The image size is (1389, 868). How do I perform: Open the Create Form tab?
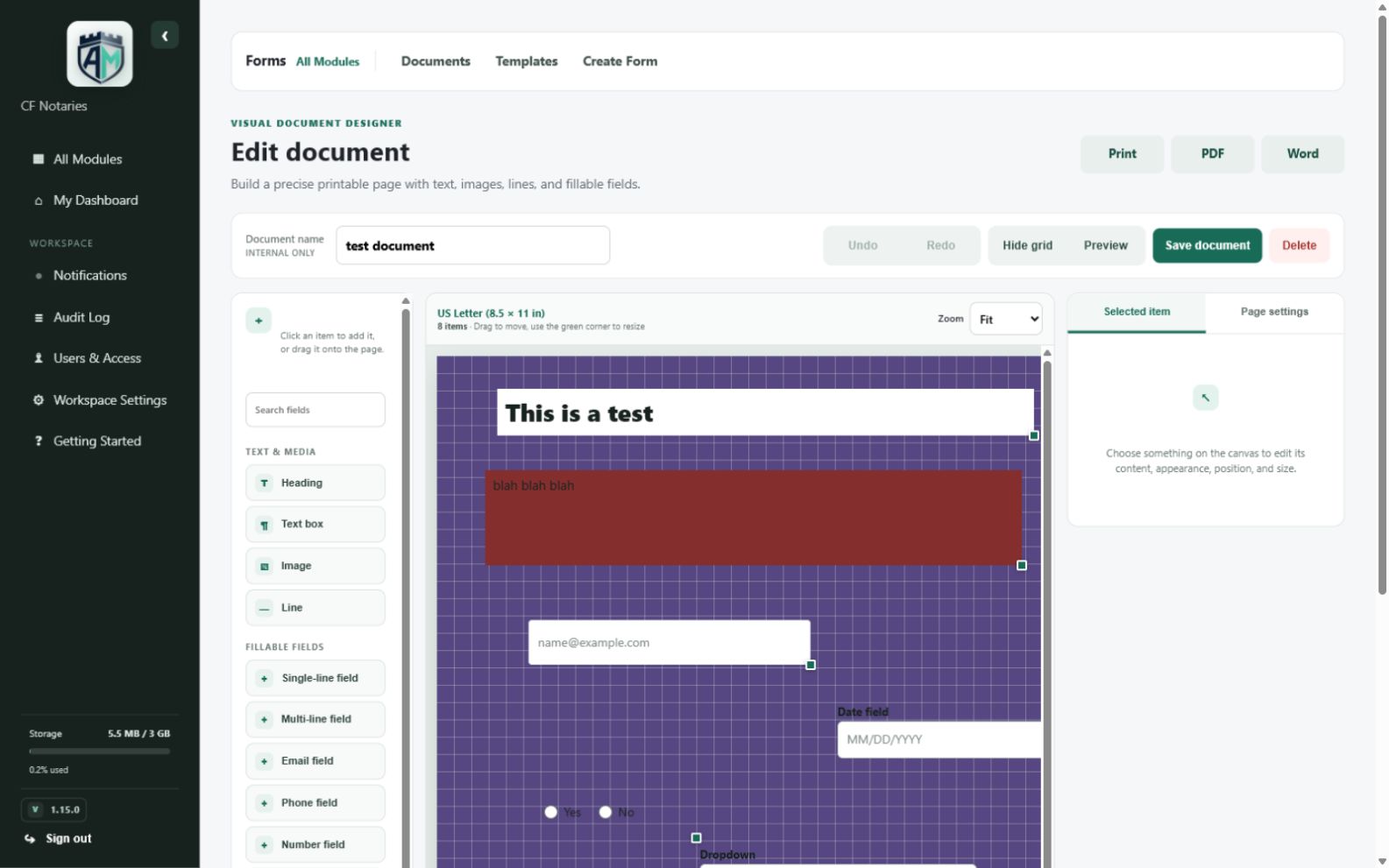click(620, 61)
